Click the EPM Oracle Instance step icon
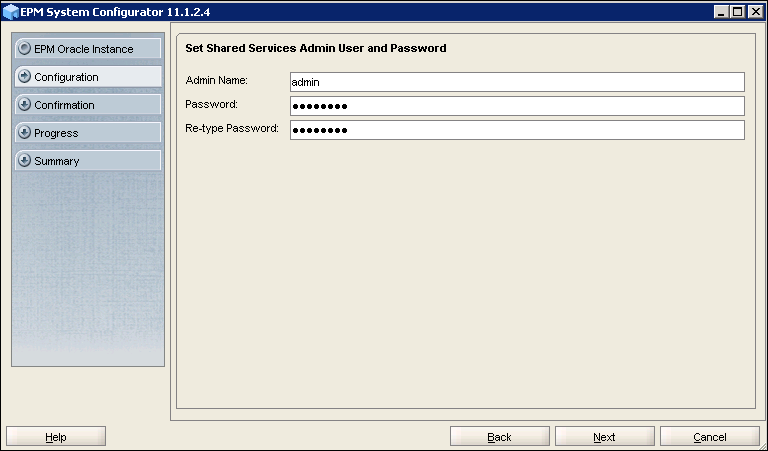 click(x=25, y=49)
